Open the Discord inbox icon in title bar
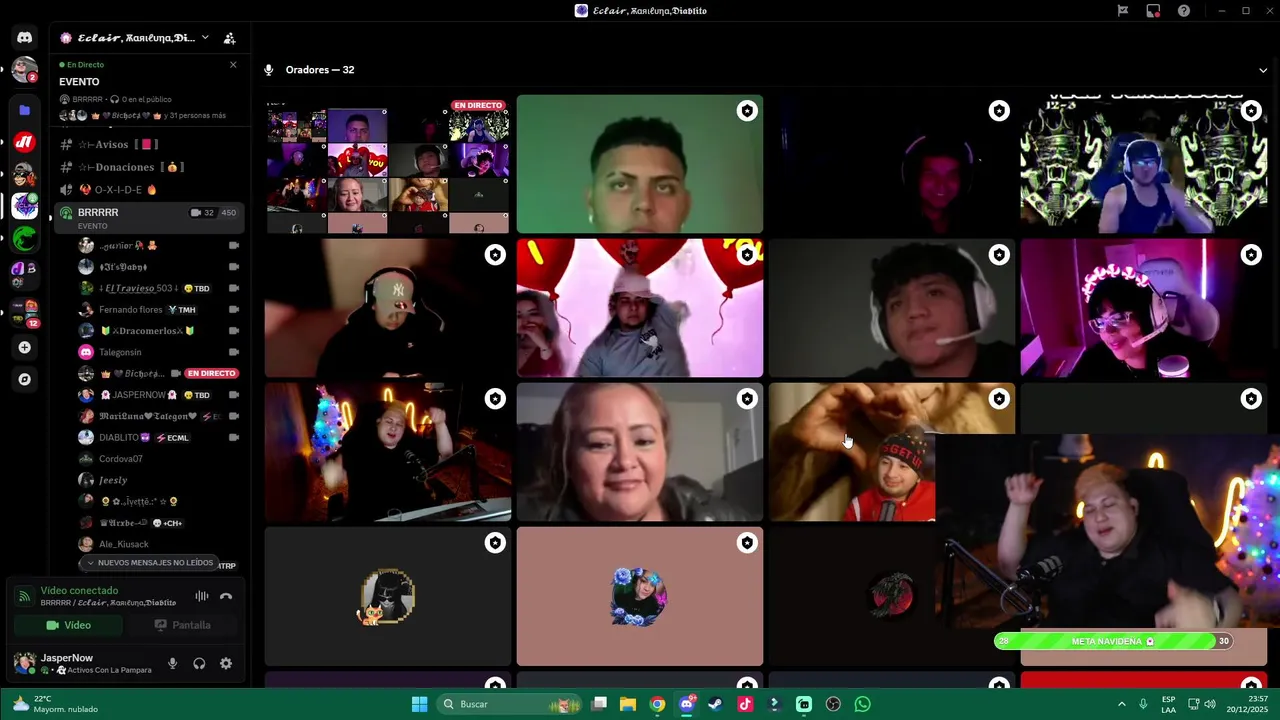The image size is (1280, 720). pos(1123,11)
